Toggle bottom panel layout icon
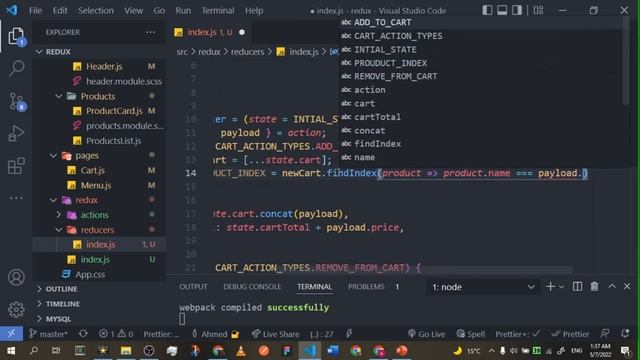640x360 pixels. [x=502, y=10]
